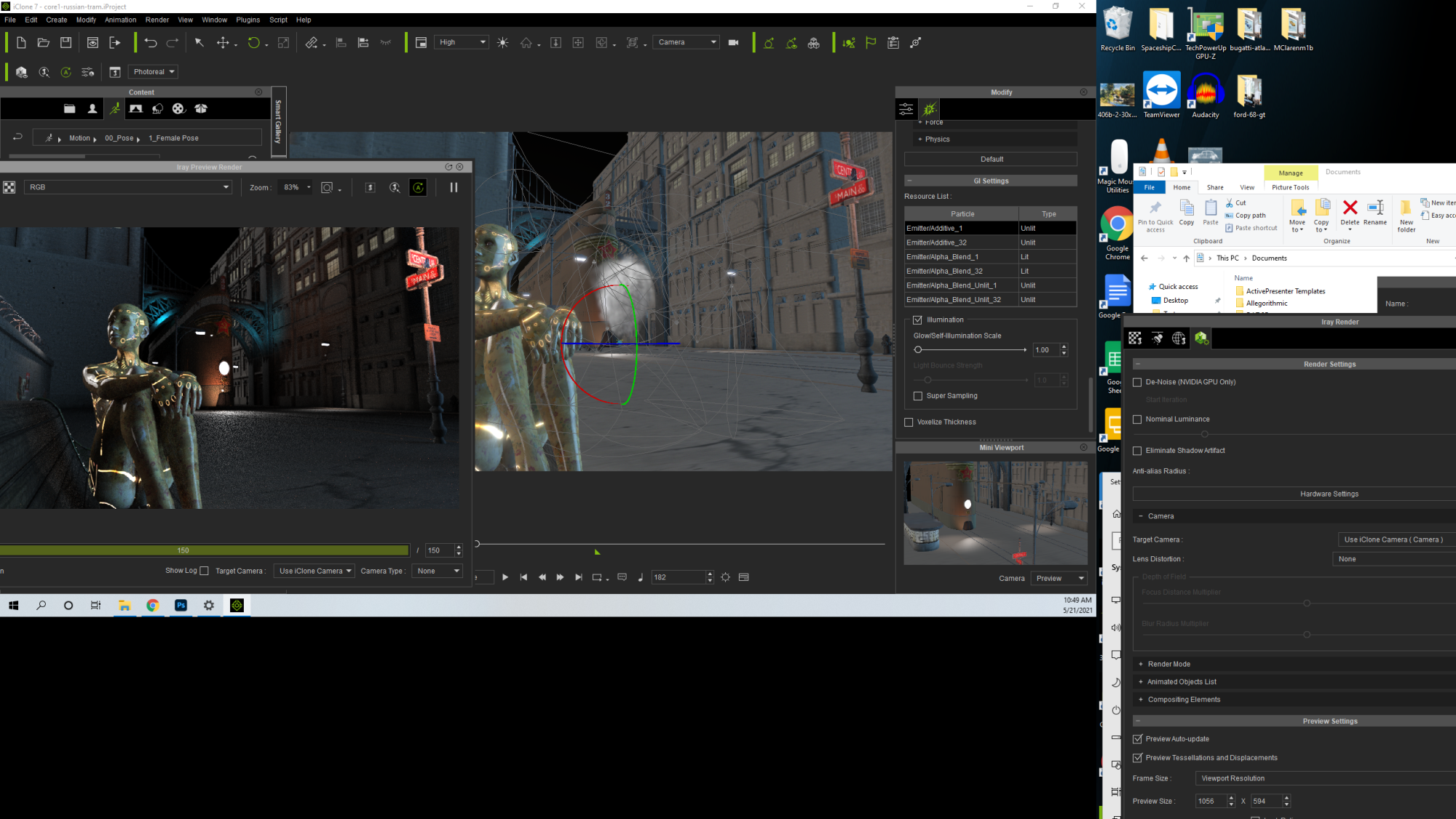Click the green auto-refresh A icon in Iray Preview
This screenshot has height=819, width=1456.
(419, 187)
